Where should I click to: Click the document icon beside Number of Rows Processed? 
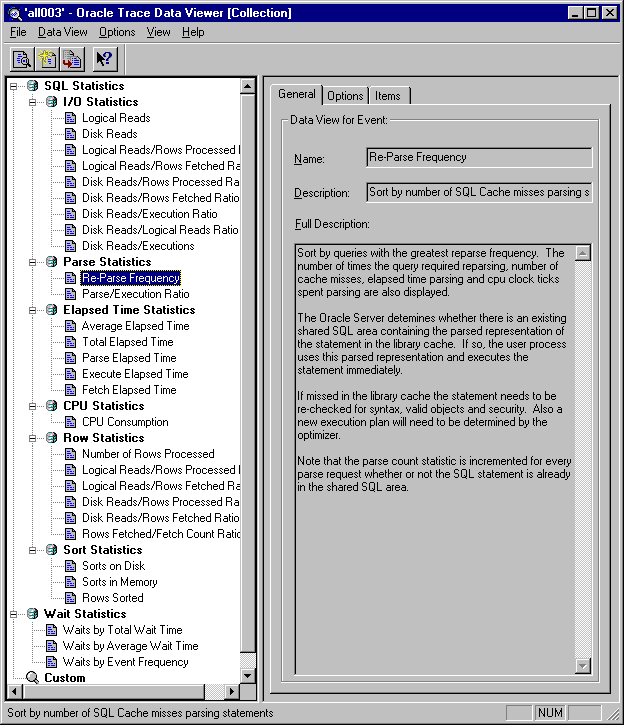[71, 454]
